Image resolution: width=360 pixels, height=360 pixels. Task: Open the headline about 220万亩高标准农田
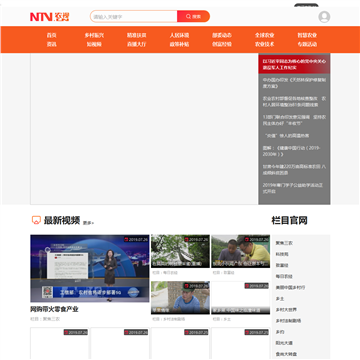coord(294,169)
